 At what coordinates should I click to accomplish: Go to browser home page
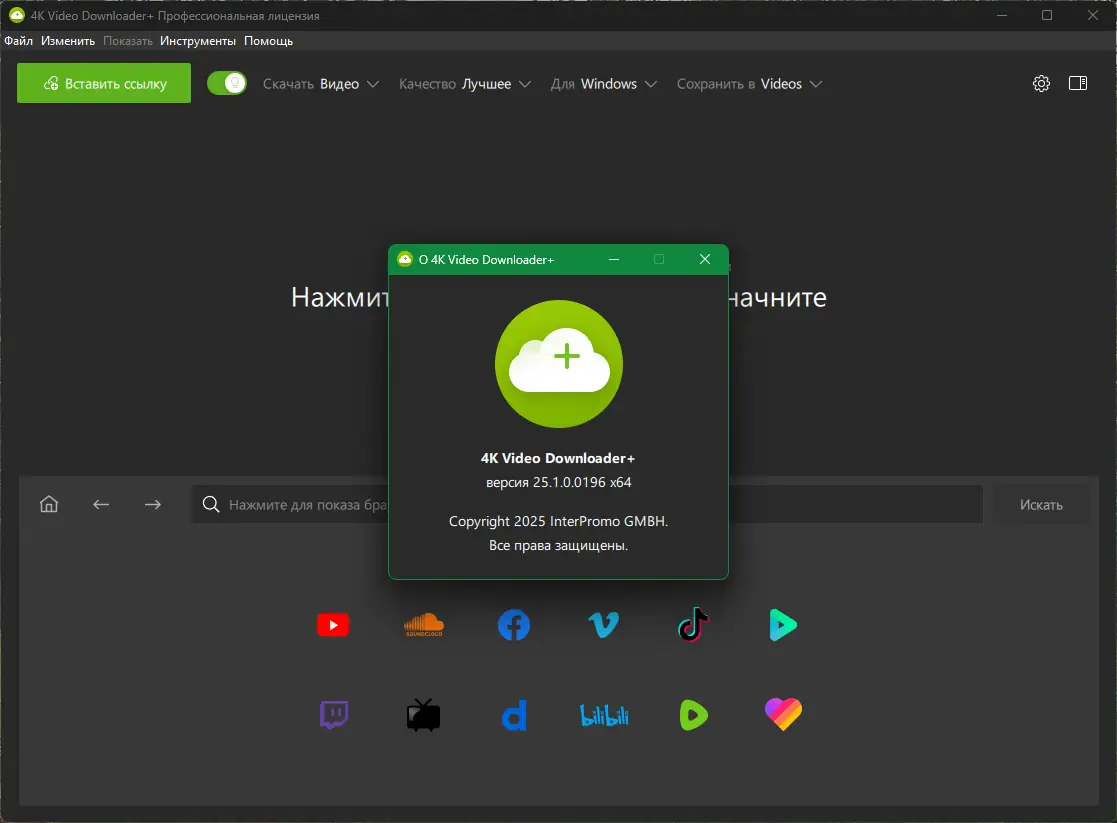(x=49, y=504)
